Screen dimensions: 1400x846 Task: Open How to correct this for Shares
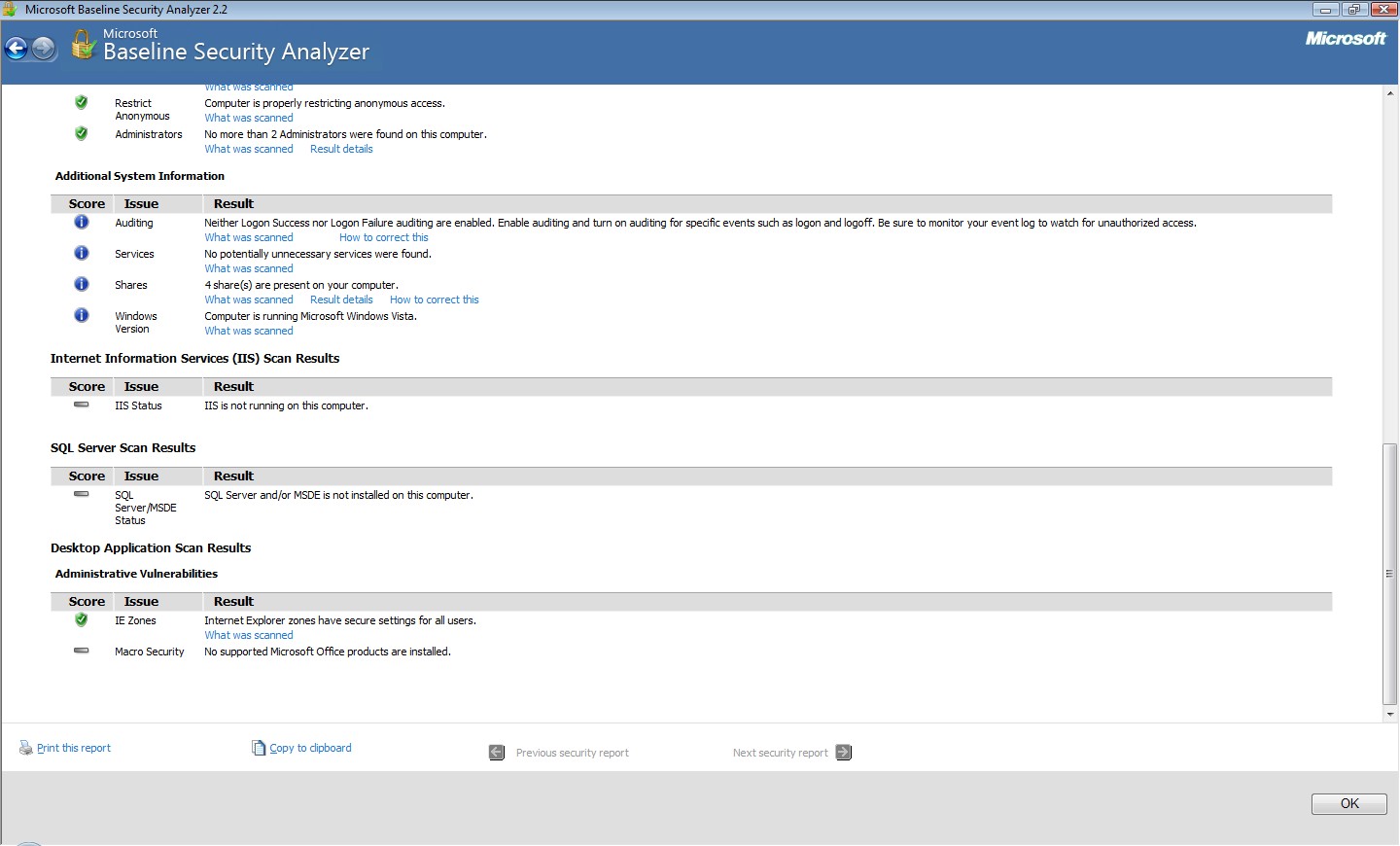tap(435, 300)
